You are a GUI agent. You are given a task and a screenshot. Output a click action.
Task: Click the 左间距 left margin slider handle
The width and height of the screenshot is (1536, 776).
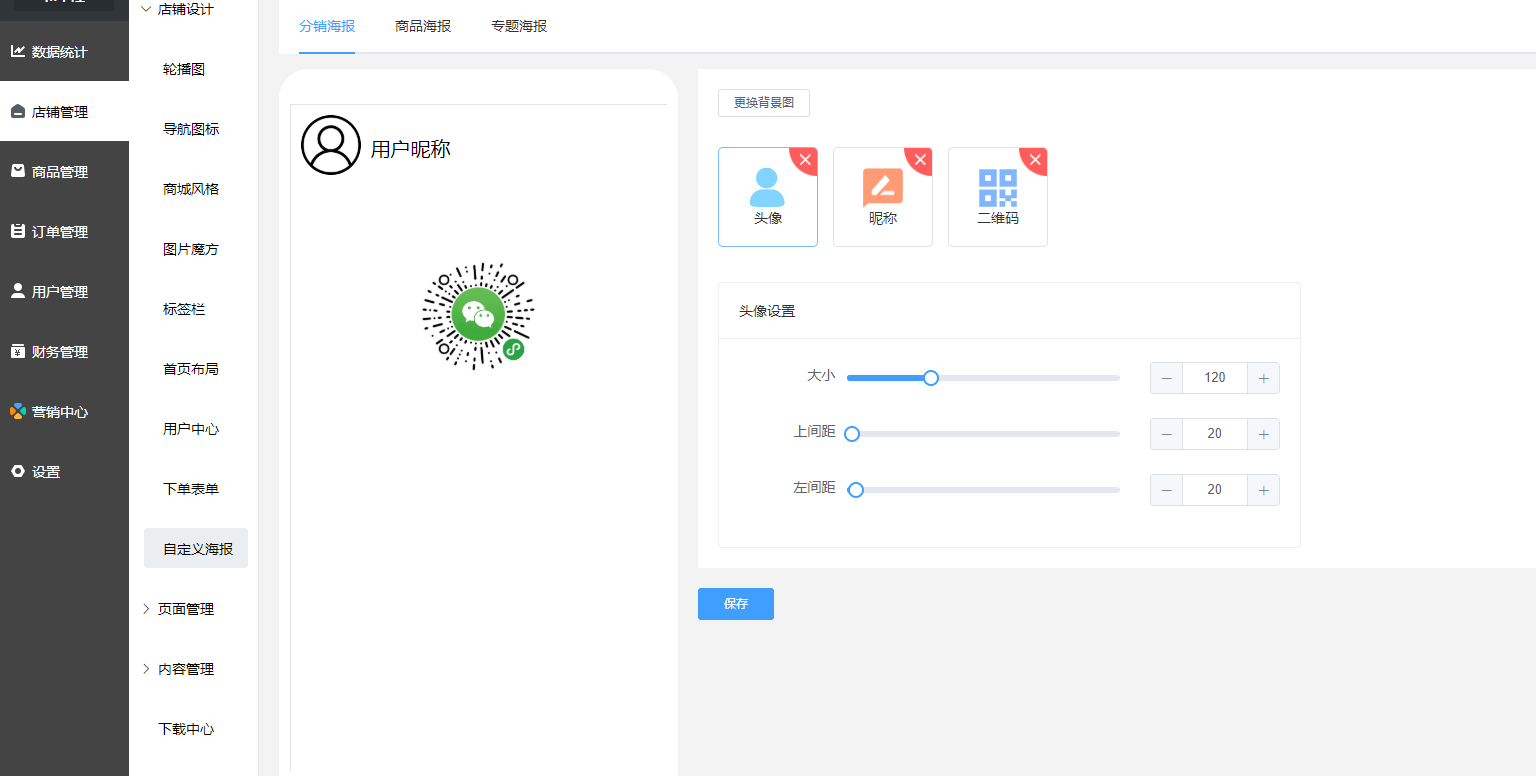(x=856, y=490)
